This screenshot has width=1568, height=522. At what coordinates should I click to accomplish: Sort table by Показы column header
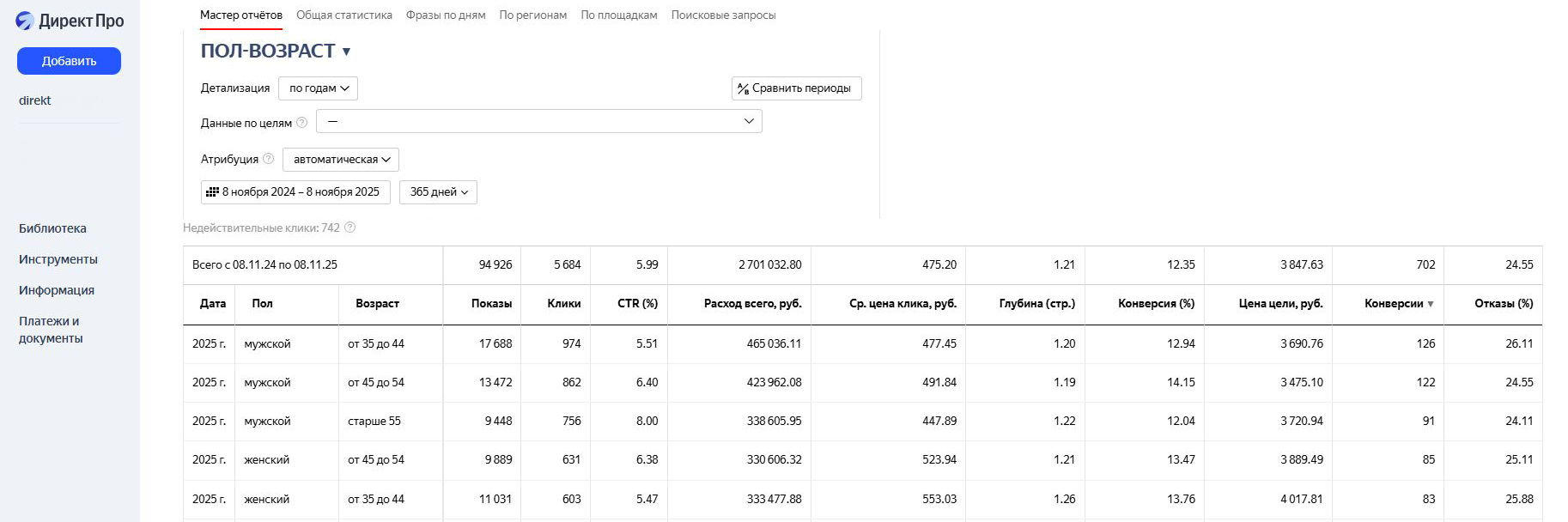[490, 304]
